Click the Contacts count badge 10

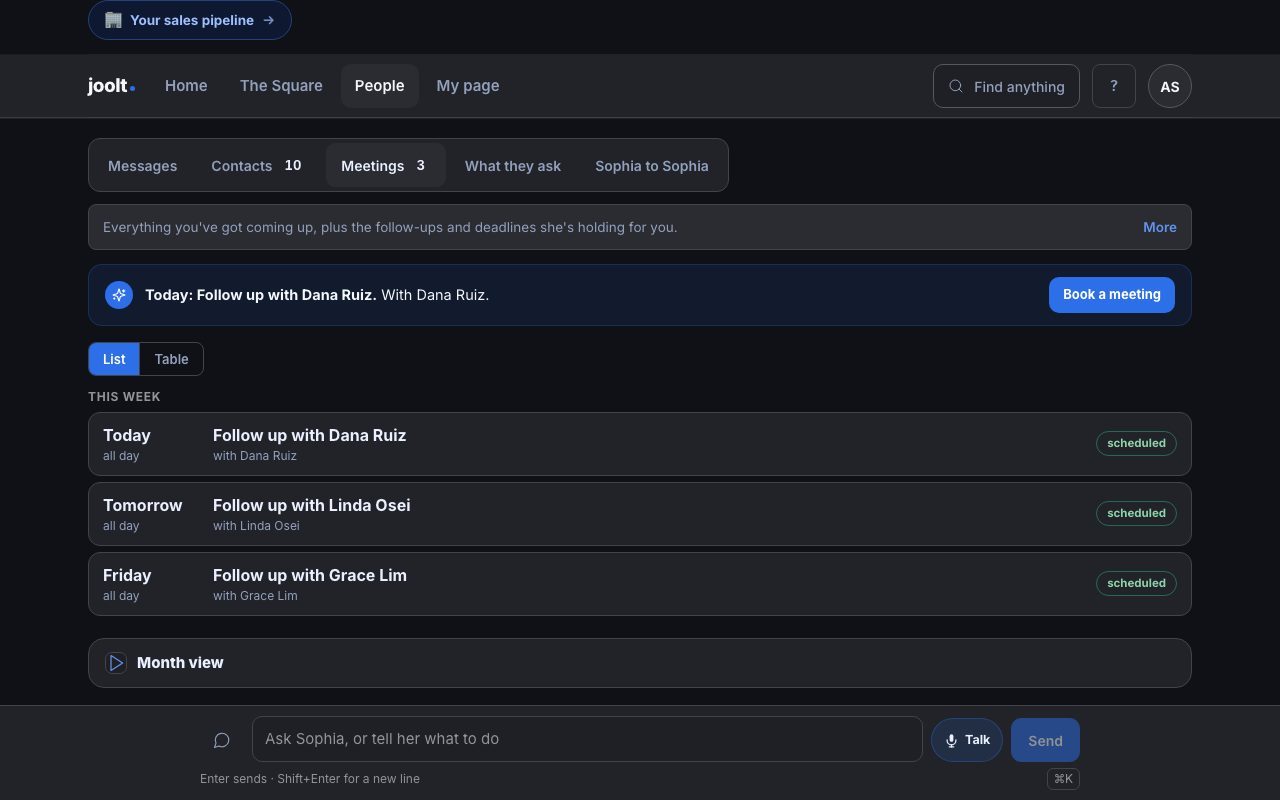click(x=293, y=165)
